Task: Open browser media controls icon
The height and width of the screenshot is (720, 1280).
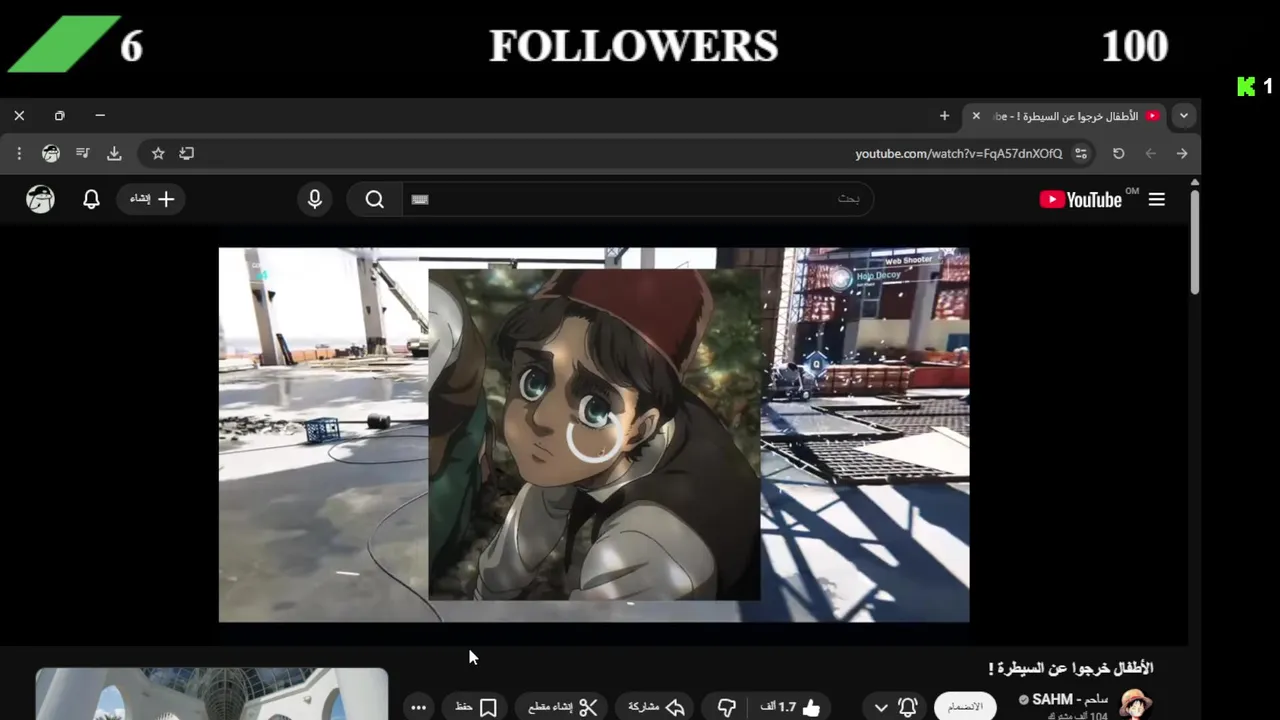Action: point(83,153)
